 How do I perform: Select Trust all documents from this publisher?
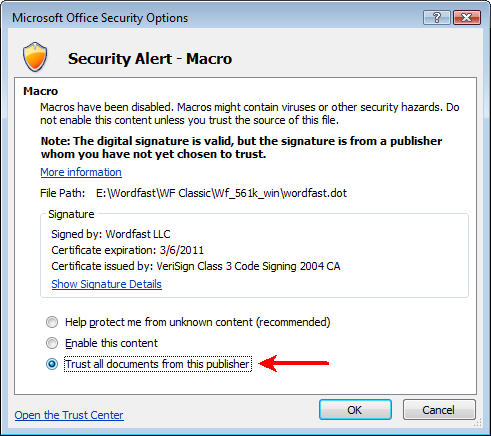point(149,364)
